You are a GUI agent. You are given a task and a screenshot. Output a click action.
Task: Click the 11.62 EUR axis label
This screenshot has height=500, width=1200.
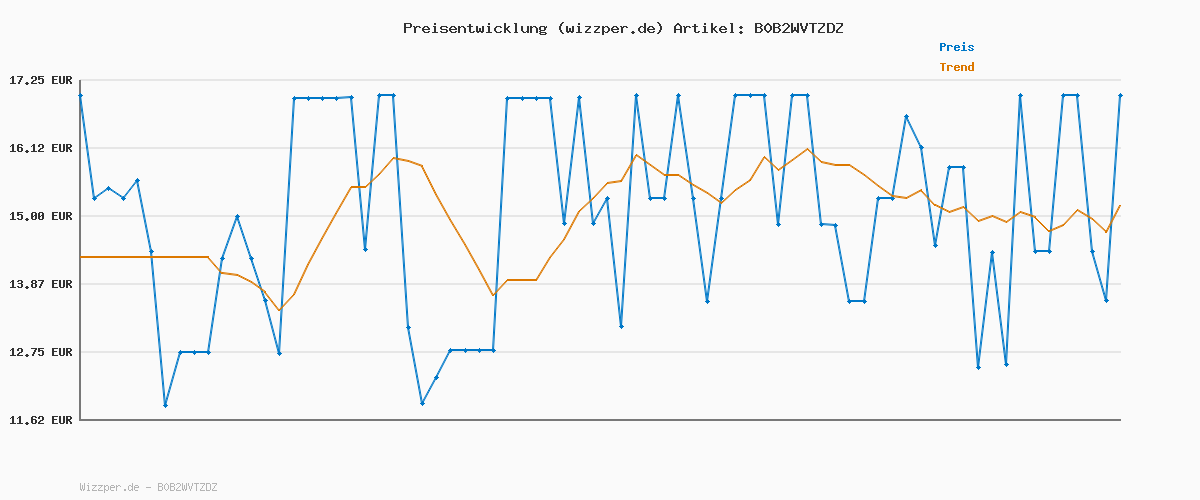click(41, 420)
